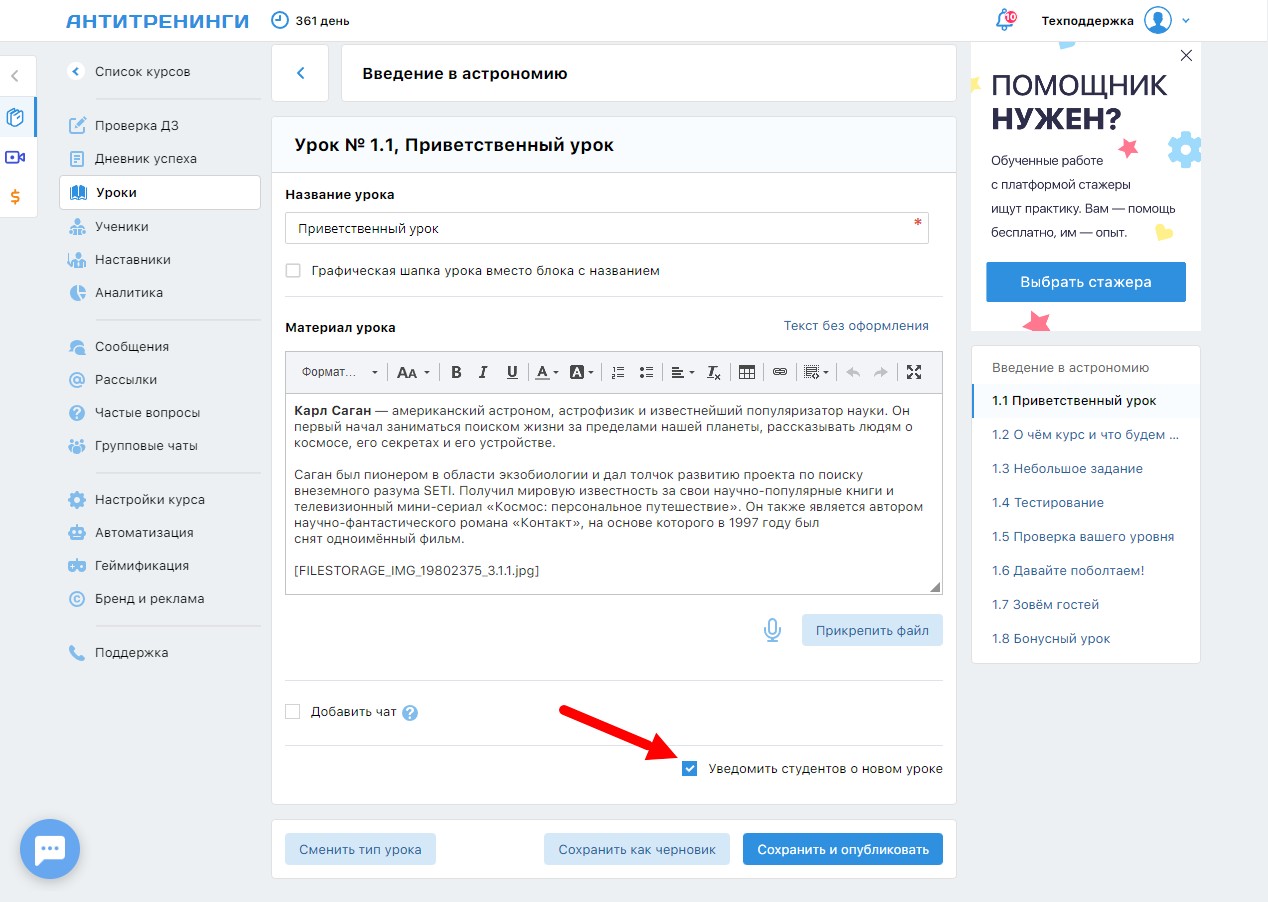Open the text color picker
The width and height of the screenshot is (1268, 902).
(546, 372)
